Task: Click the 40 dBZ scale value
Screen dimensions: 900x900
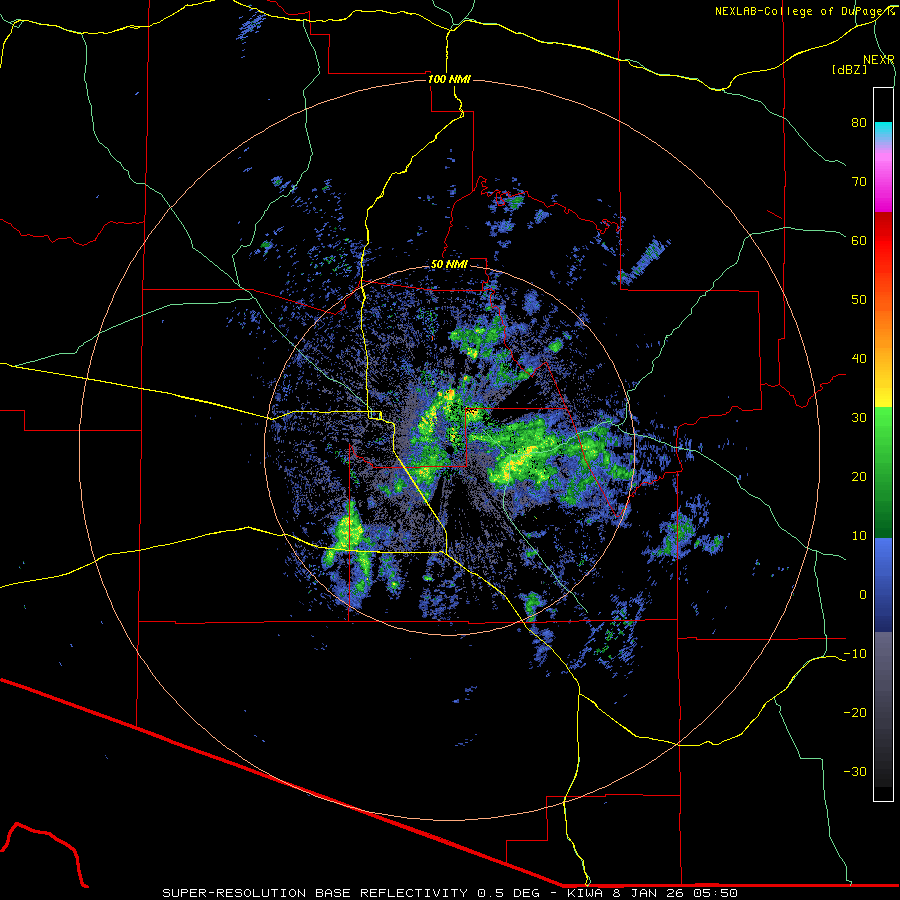Action: tap(859, 359)
